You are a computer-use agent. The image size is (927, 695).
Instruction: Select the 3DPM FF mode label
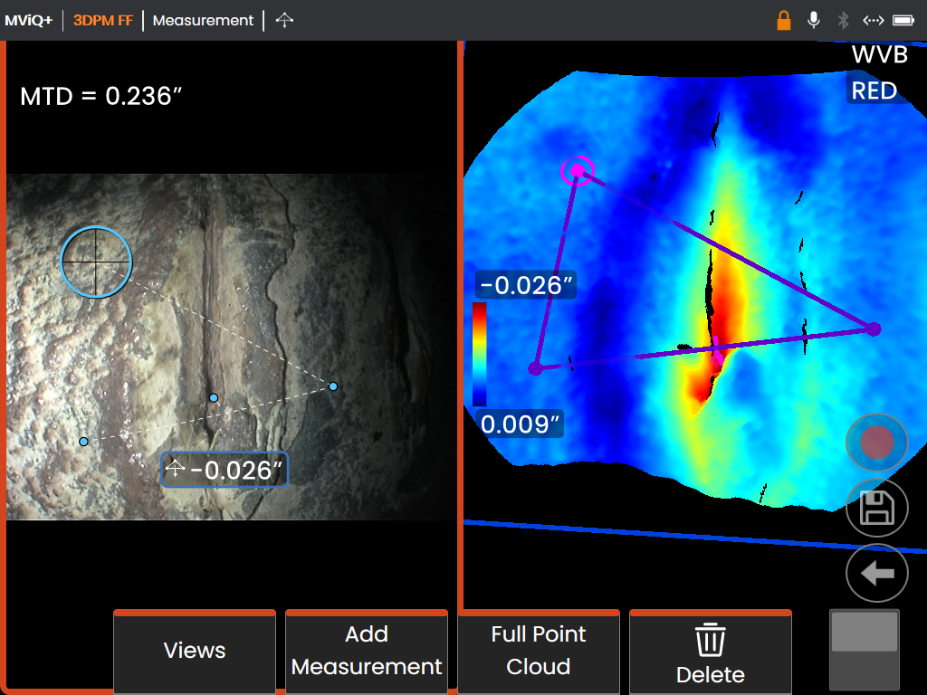point(103,20)
